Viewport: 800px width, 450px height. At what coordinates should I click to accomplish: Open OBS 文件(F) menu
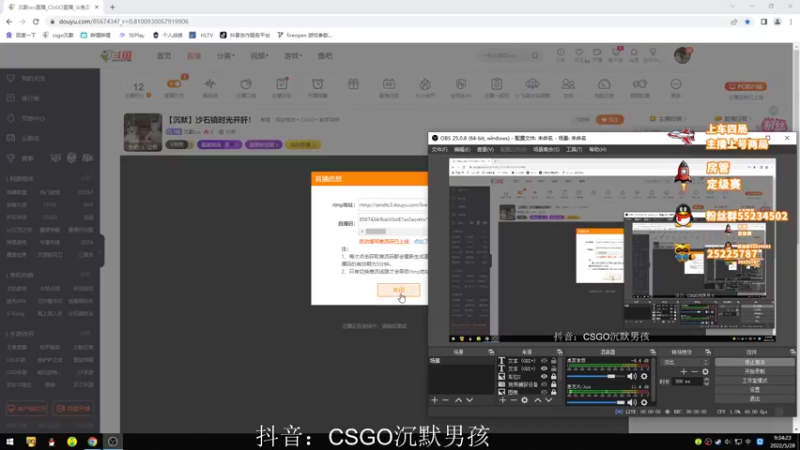click(439, 149)
